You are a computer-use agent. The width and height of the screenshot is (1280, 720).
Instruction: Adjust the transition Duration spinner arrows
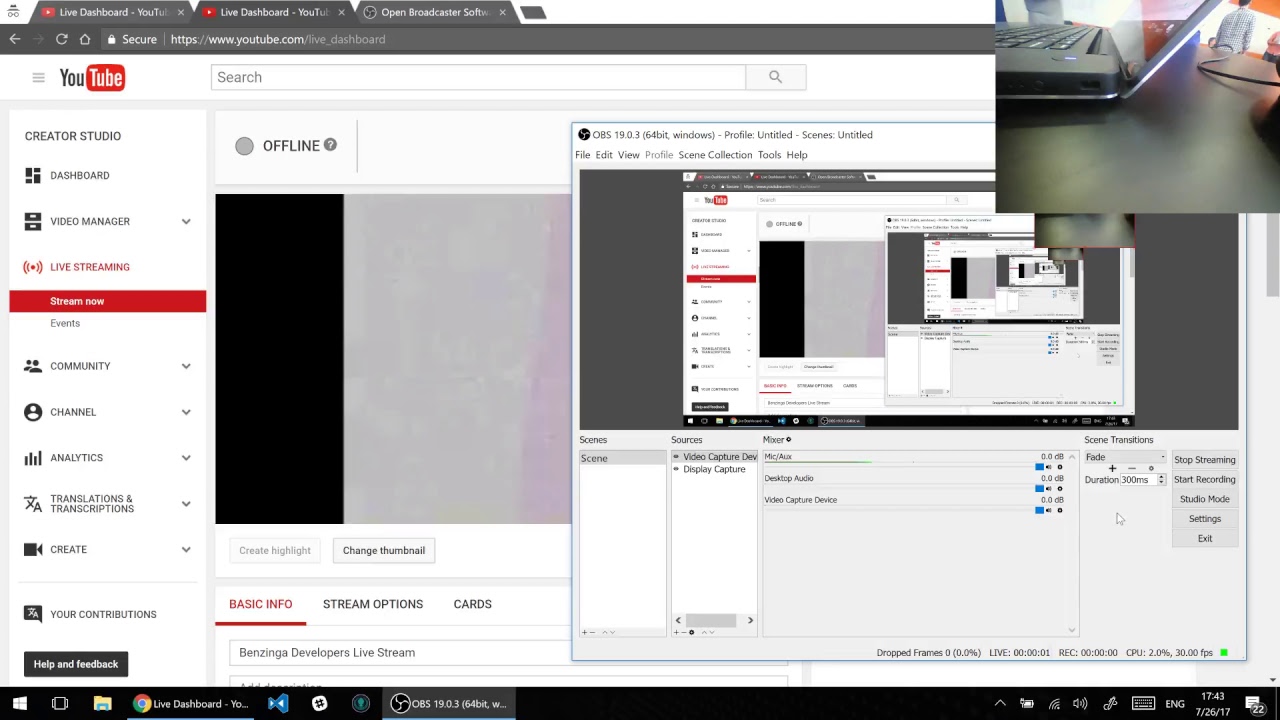pyautogui.click(x=1161, y=480)
